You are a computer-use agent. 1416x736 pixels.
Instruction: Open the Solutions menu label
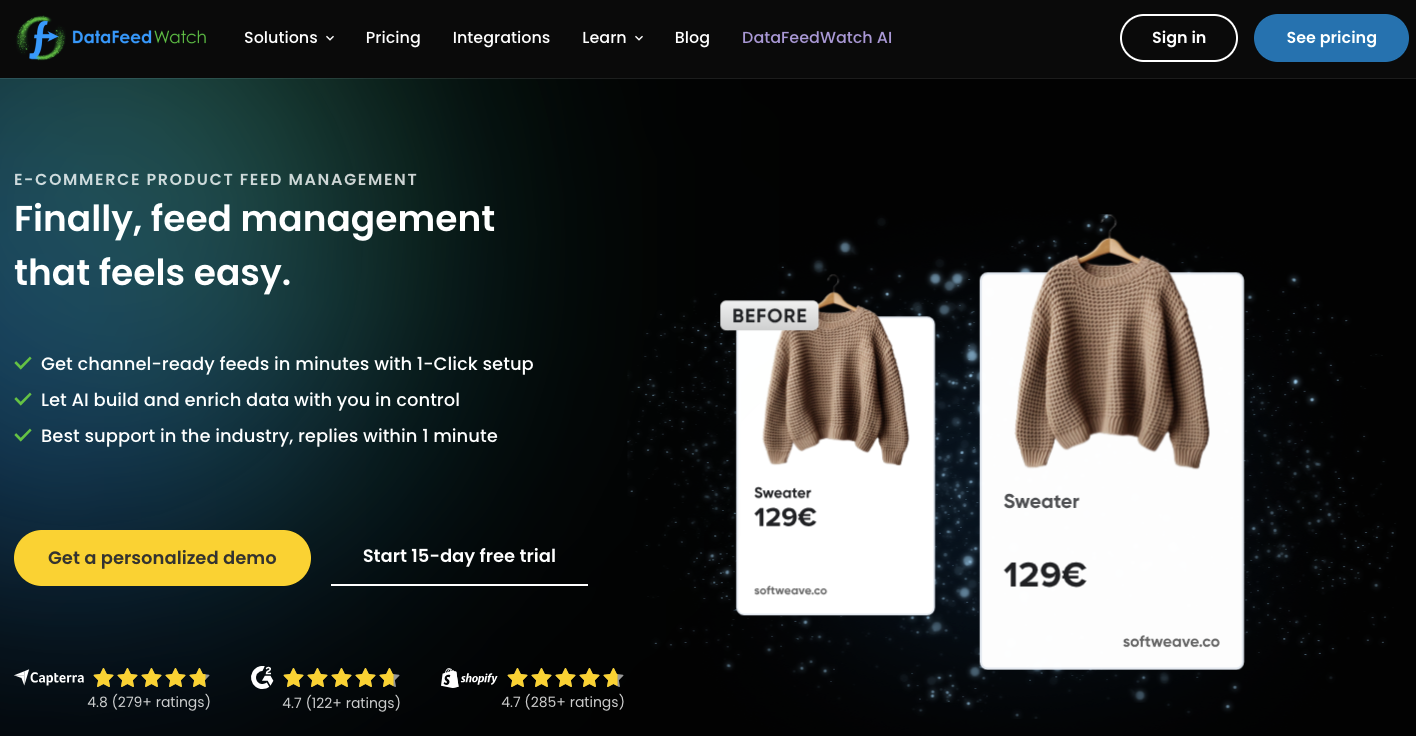281,38
